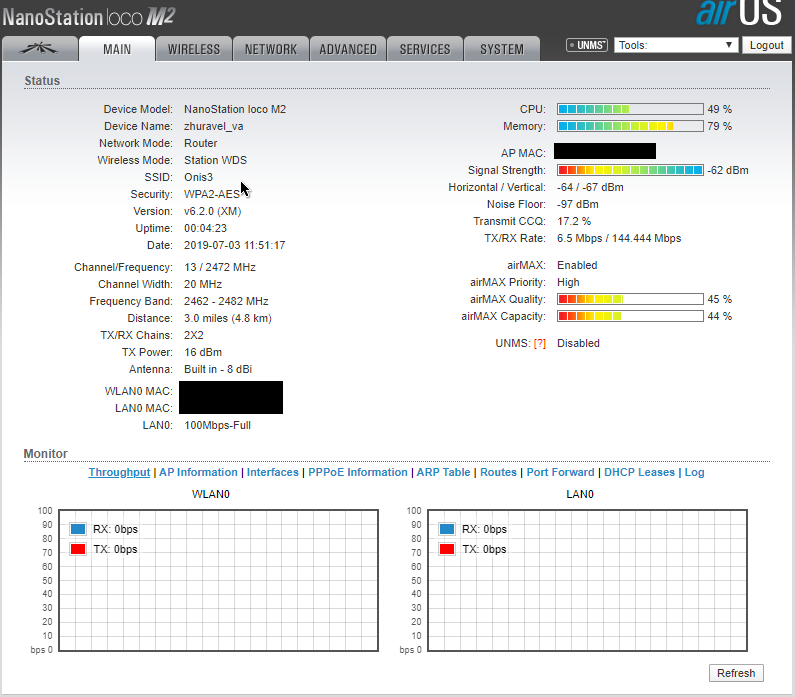Screen dimensions: 795x697
Task: Open the Log view
Action: [695, 472]
